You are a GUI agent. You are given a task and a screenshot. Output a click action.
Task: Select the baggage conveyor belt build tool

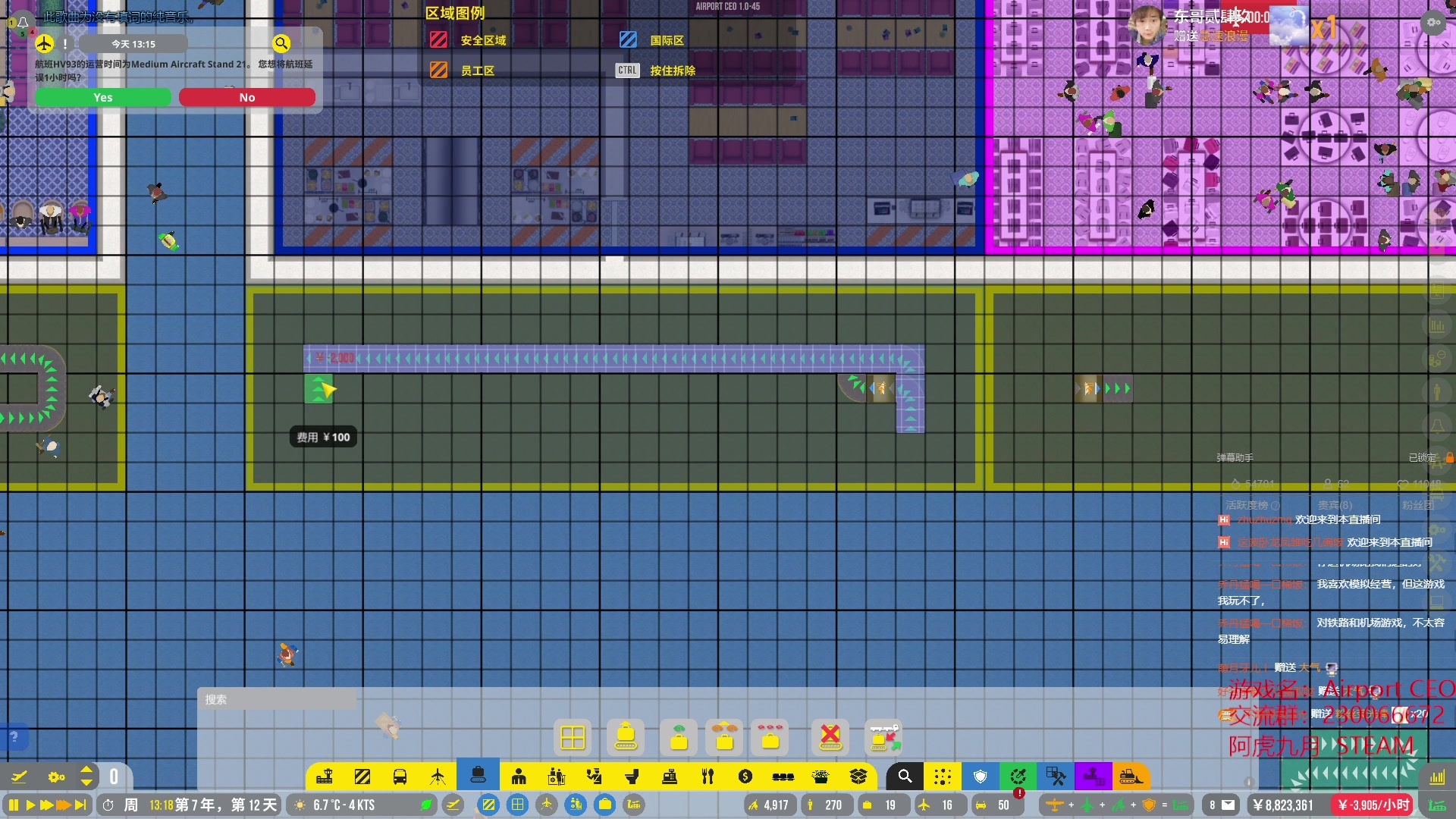[x=626, y=737]
